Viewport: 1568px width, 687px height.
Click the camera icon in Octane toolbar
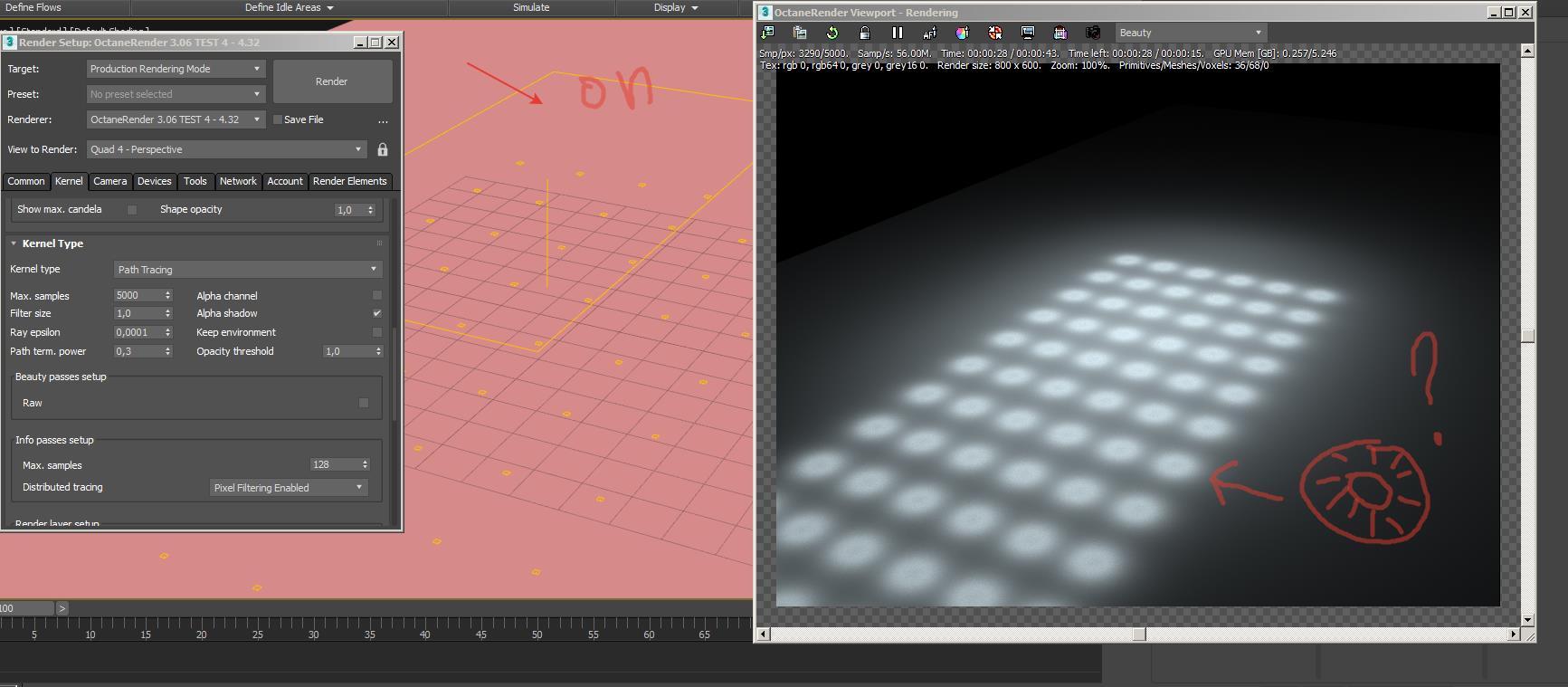pos(1093,33)
